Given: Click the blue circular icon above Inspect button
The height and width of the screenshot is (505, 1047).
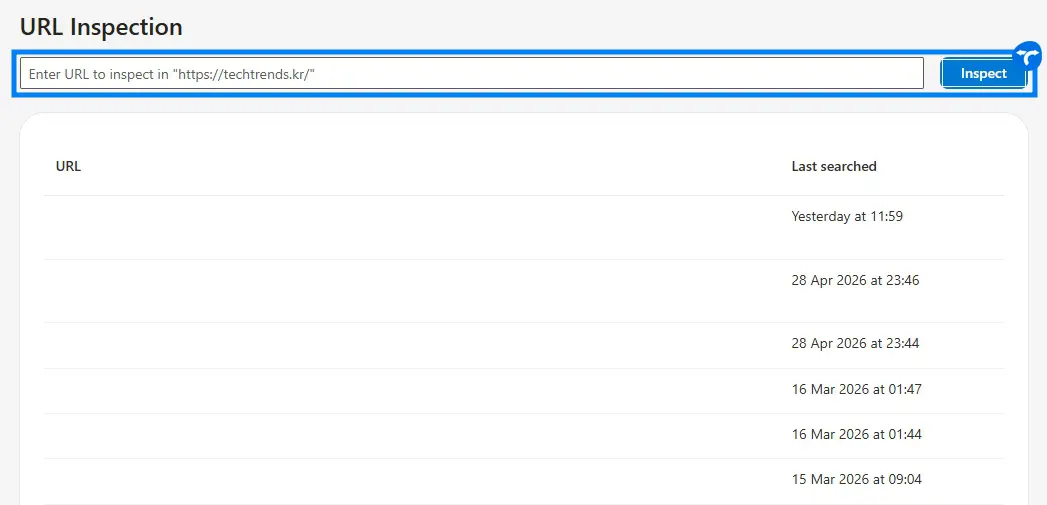Looking at the screenshot, I should (1027, 55).
